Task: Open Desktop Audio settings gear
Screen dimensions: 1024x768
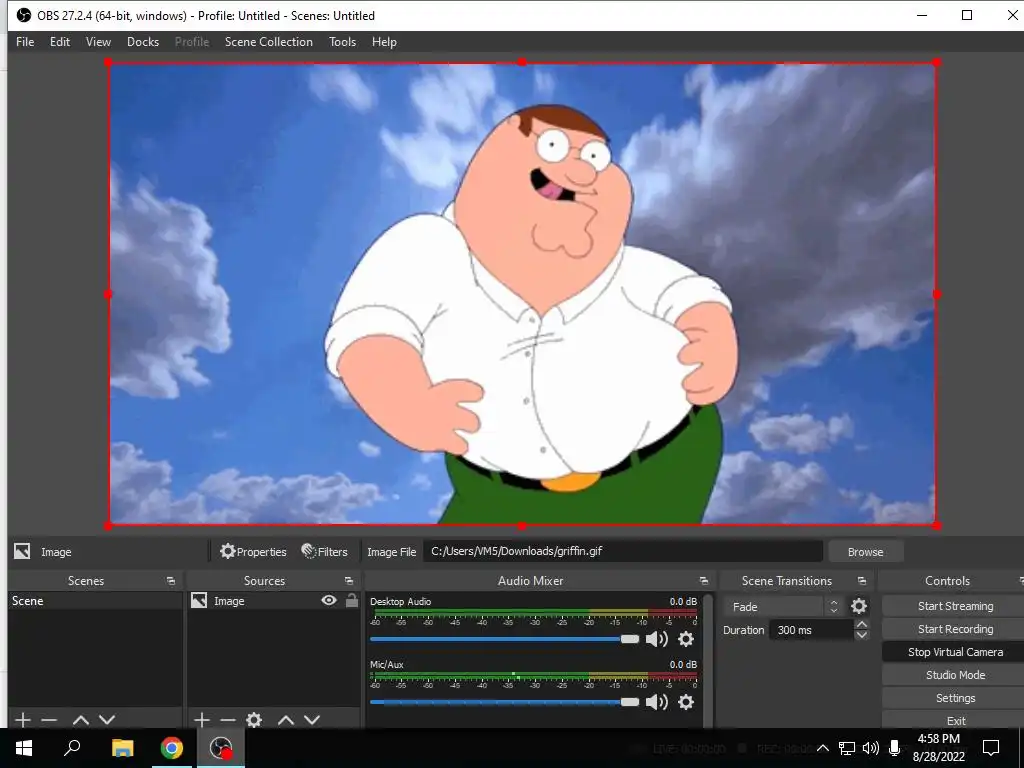Action: [x=686, y=639]
